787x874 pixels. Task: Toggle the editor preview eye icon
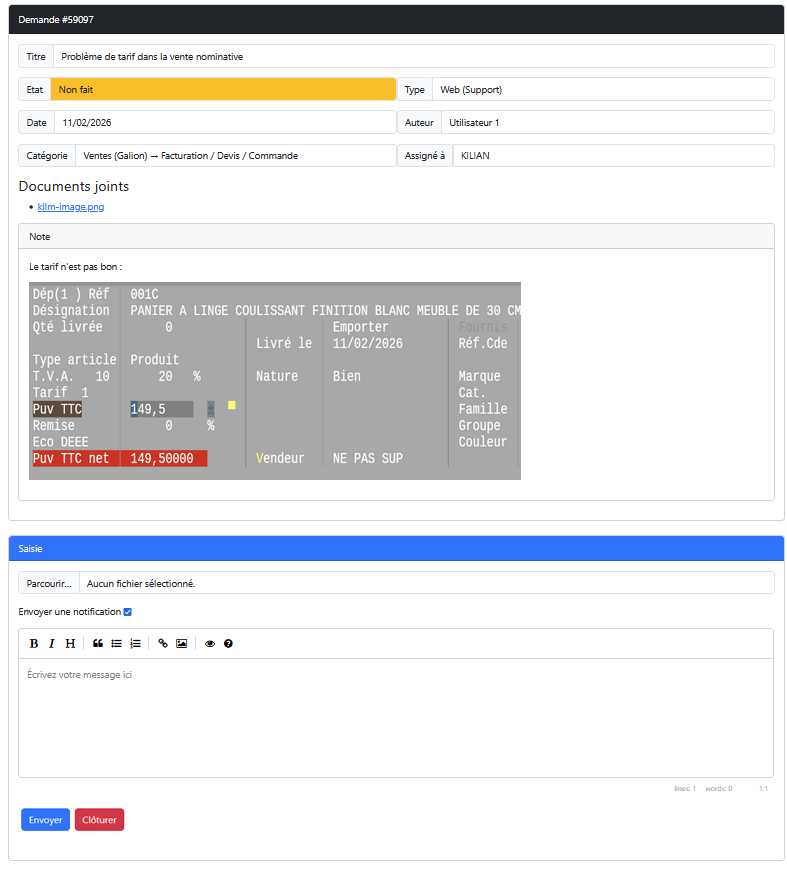point(210,643)
